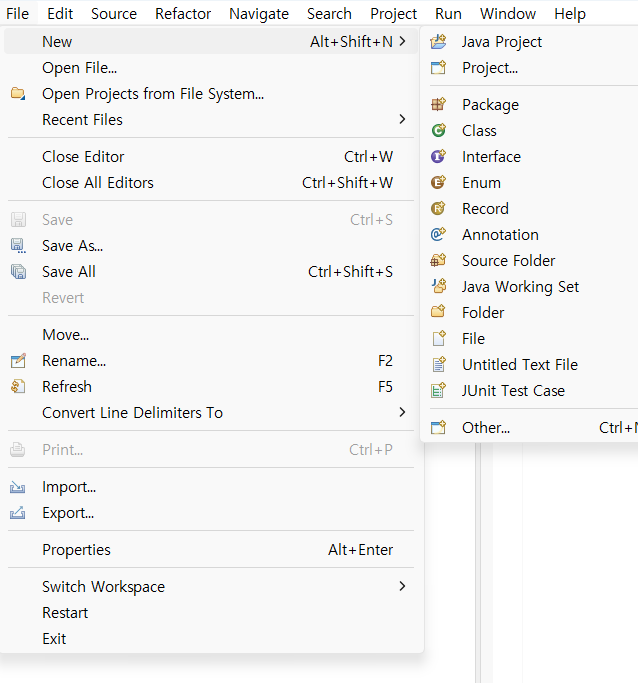Click the Import icon
Image resolution: width=638 pixels, height=683 pixels.
coord(17,487)
